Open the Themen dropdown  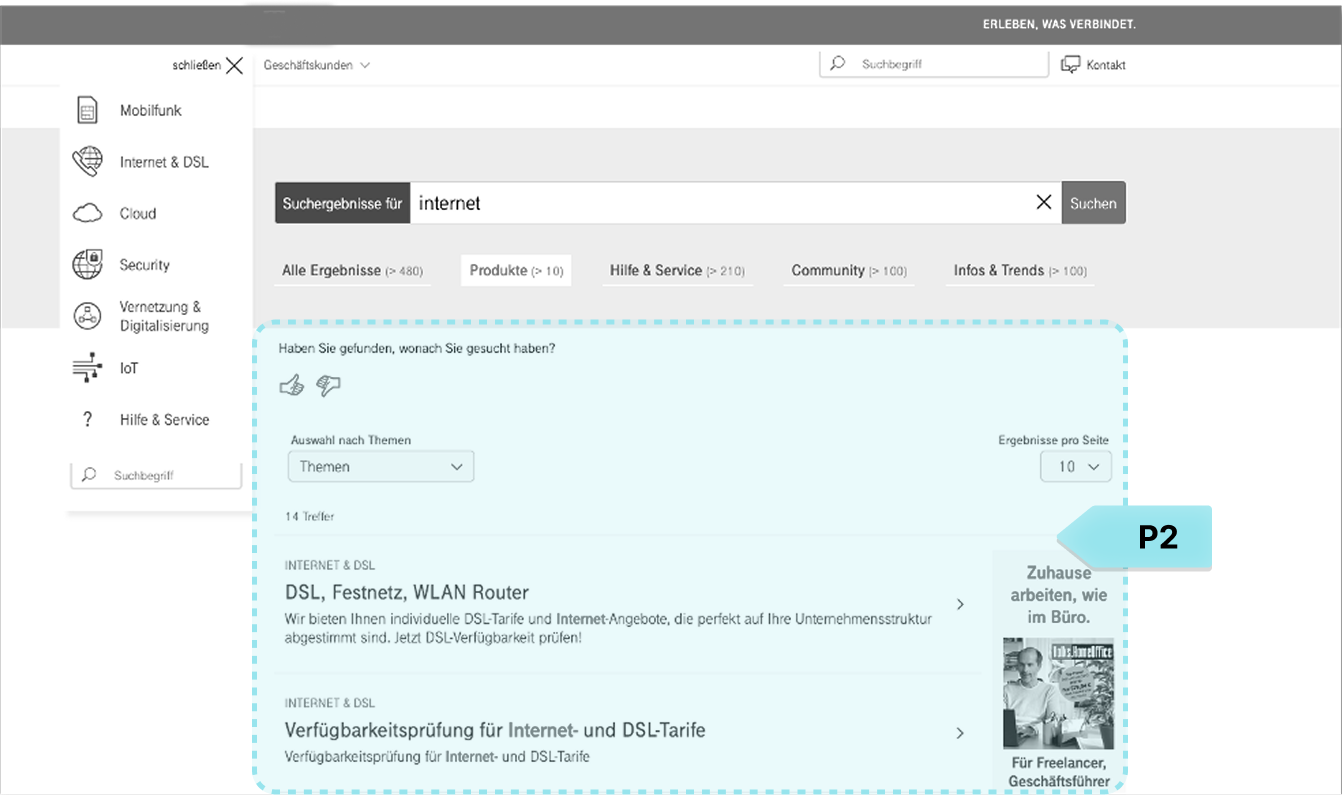[381, 467]
